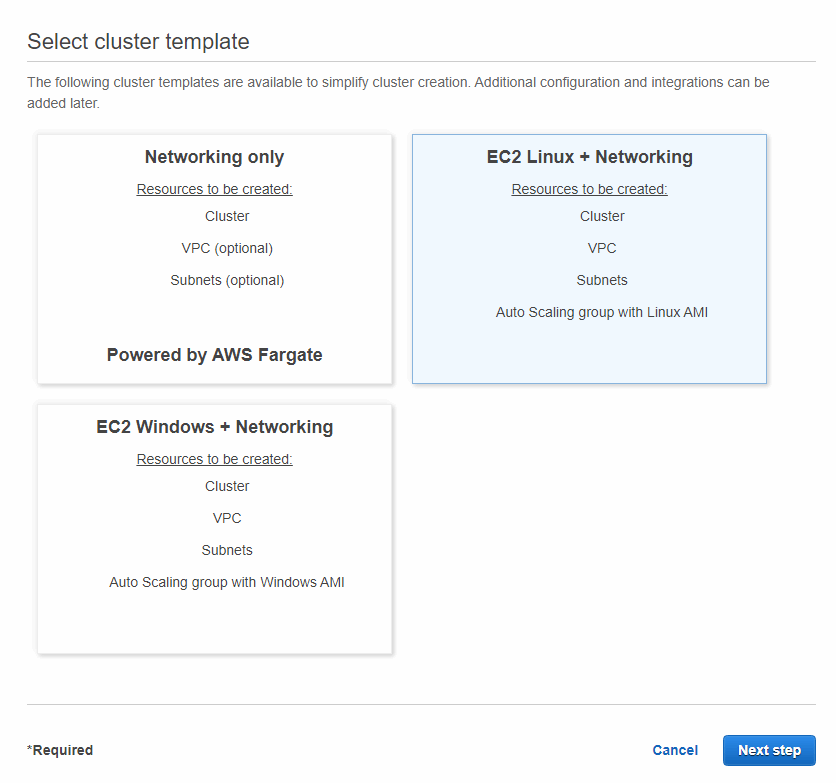The height and width of the screenshot is (783, 836).
Task: Click VPC (optional) in Networking only card
Action: (227, 248)
